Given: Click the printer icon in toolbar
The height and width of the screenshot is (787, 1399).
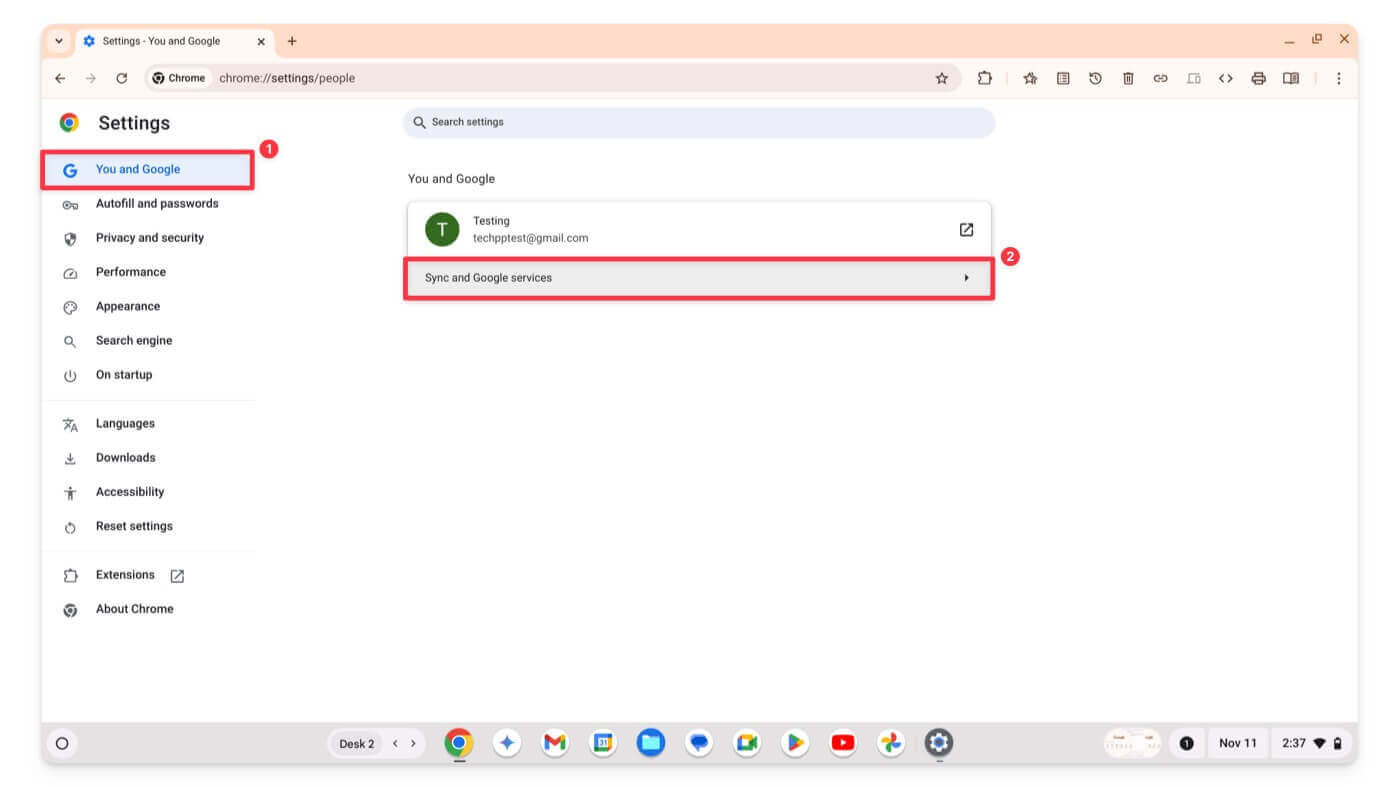Looking at the screenshot, I should (x=1258, y=78).
